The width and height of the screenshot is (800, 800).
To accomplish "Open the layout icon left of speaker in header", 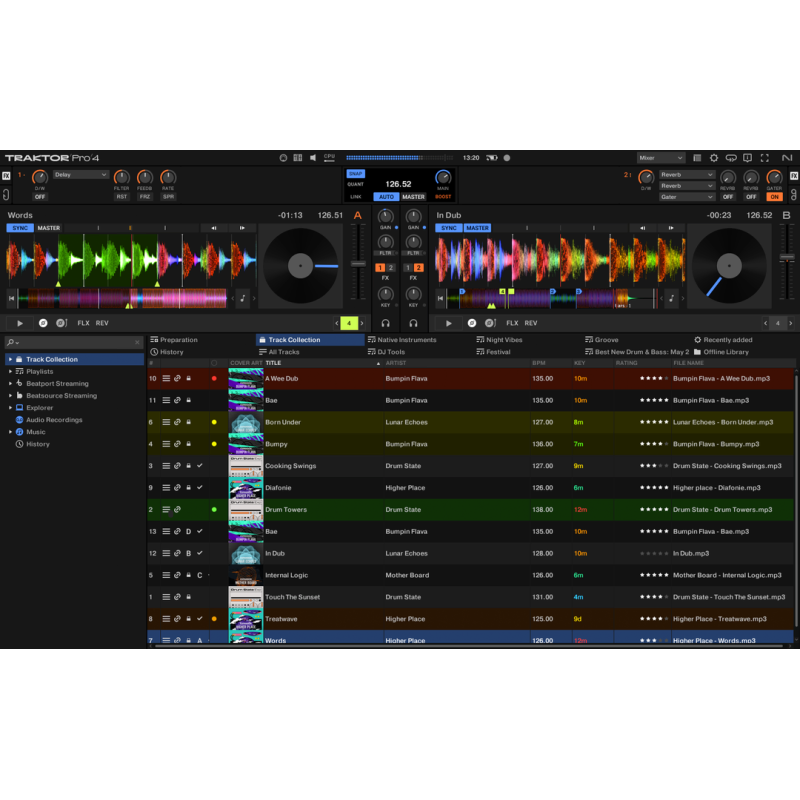I will 297,158.
